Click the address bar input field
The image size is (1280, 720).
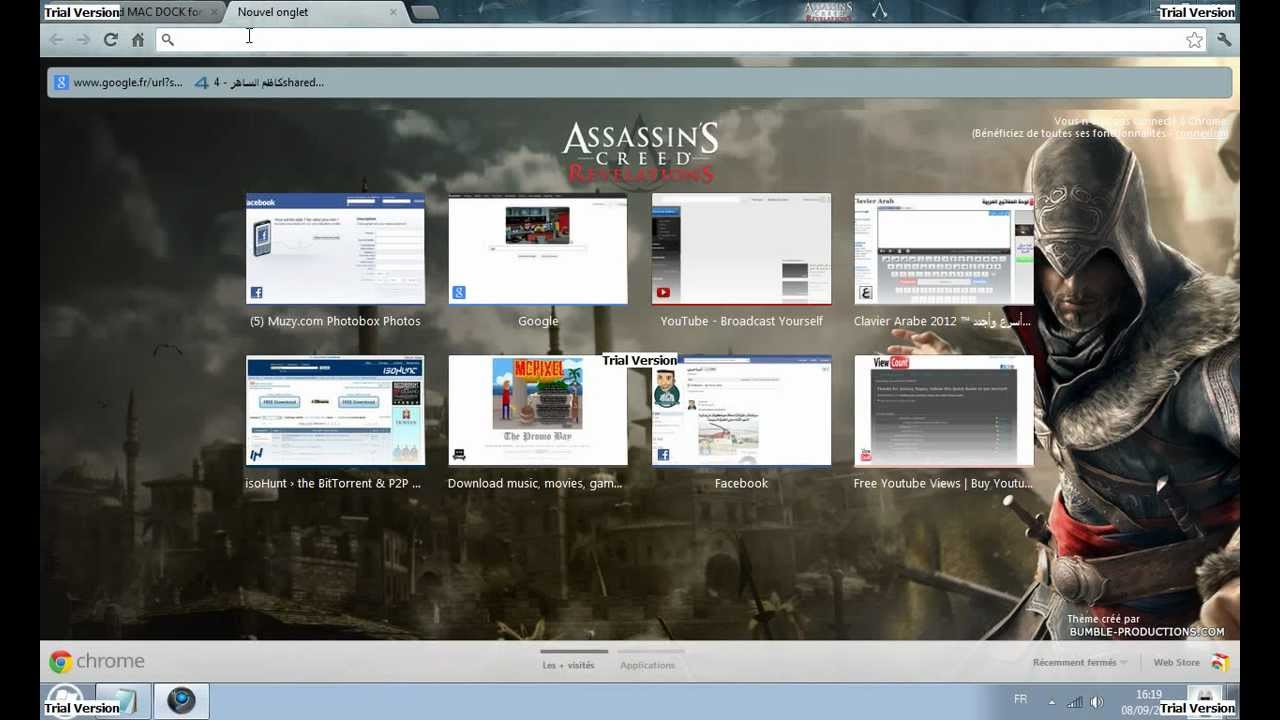[x=680, y=40]
